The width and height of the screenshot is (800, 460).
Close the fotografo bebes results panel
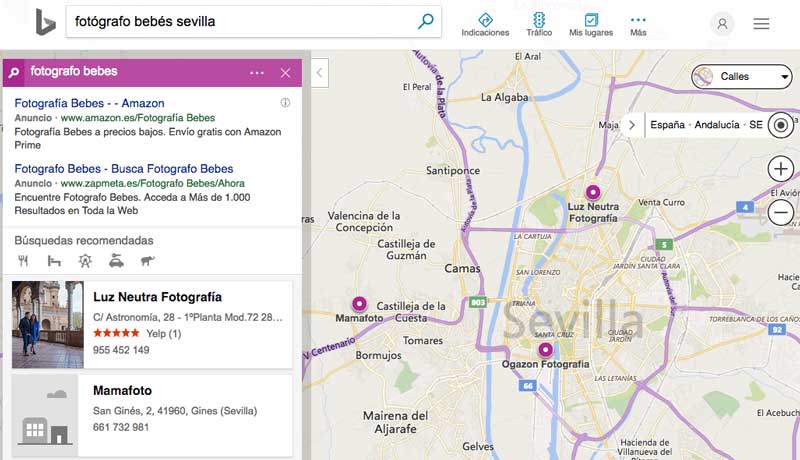click(x=285, y=73)
